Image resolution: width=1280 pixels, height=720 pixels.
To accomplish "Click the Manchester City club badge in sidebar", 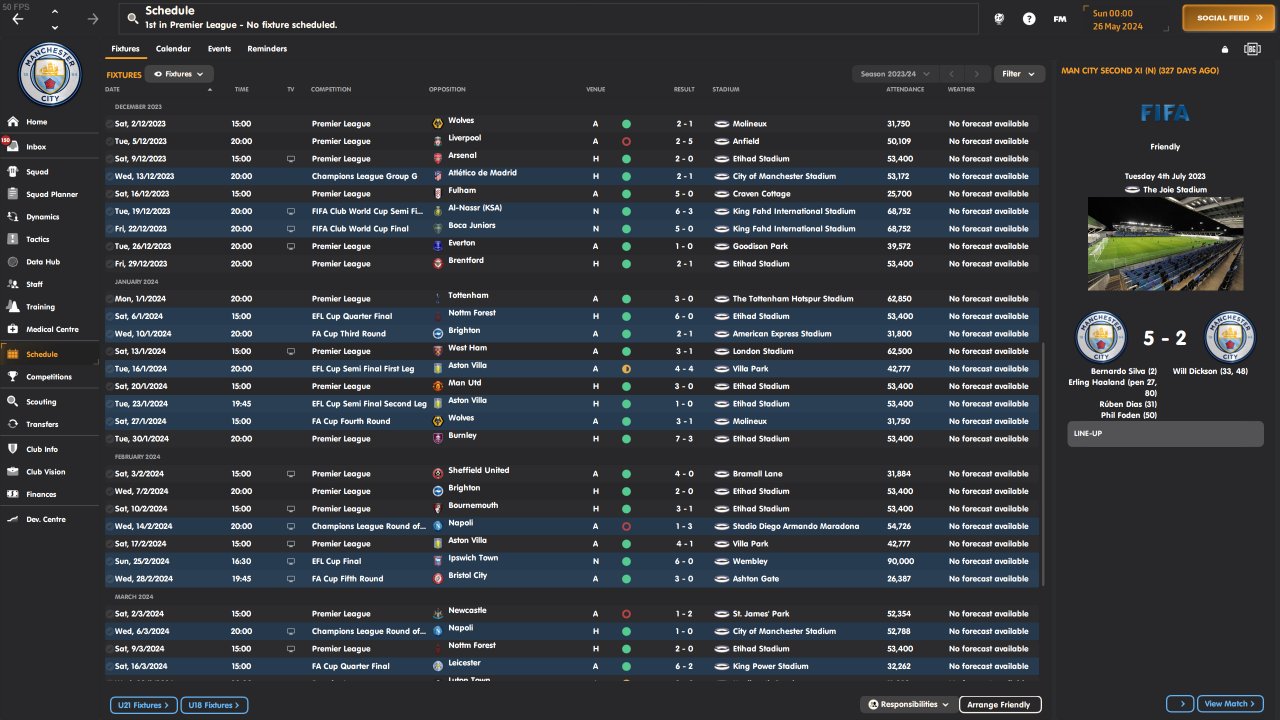I will coord(49,75).
